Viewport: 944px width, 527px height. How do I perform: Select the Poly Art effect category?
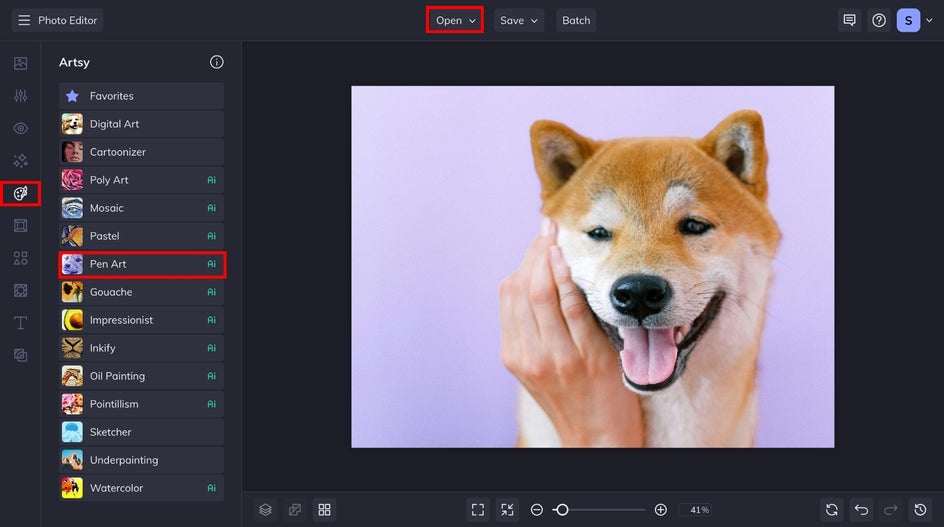141,180
